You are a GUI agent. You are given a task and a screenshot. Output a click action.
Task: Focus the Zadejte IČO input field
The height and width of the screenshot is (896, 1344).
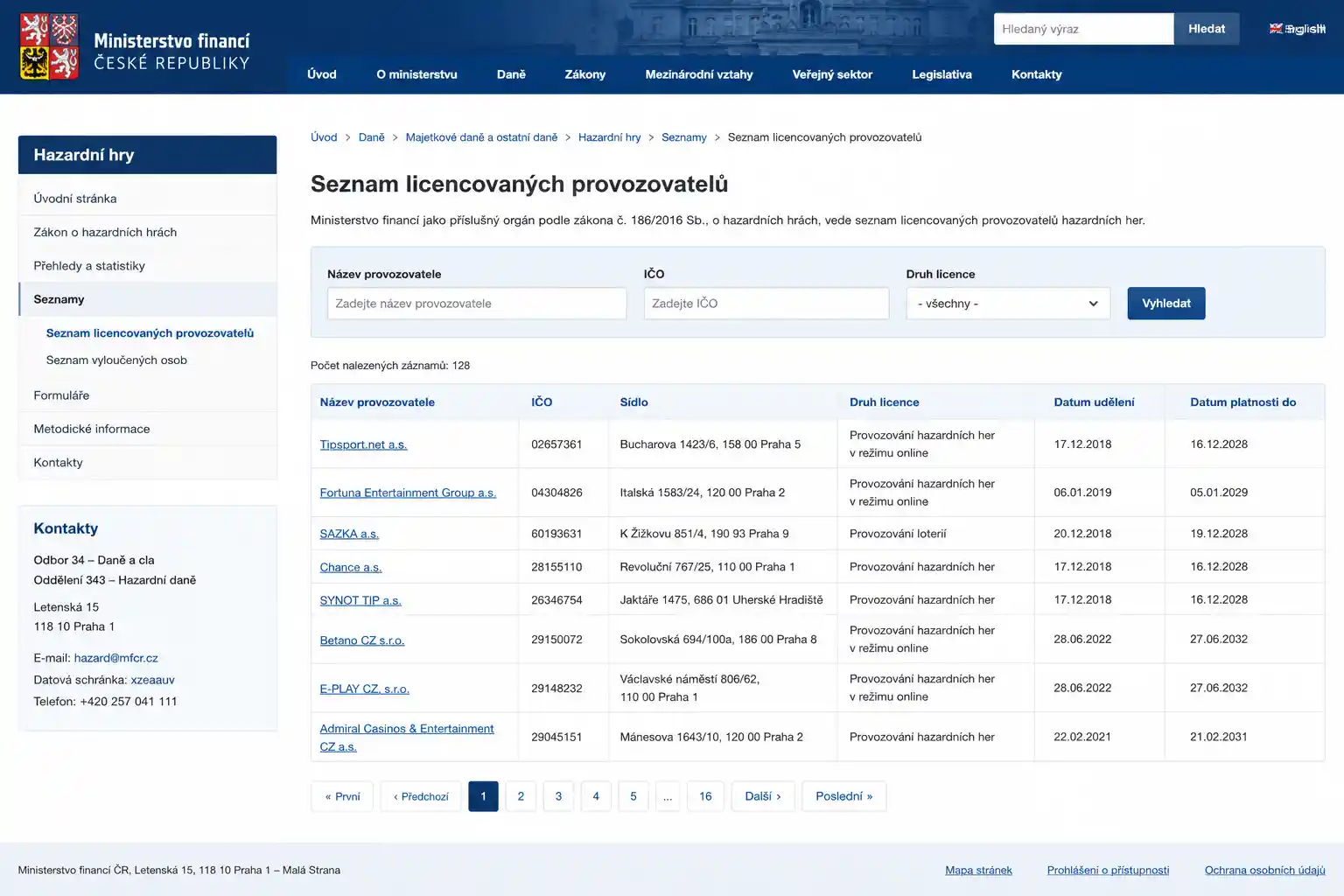point(766,304)
